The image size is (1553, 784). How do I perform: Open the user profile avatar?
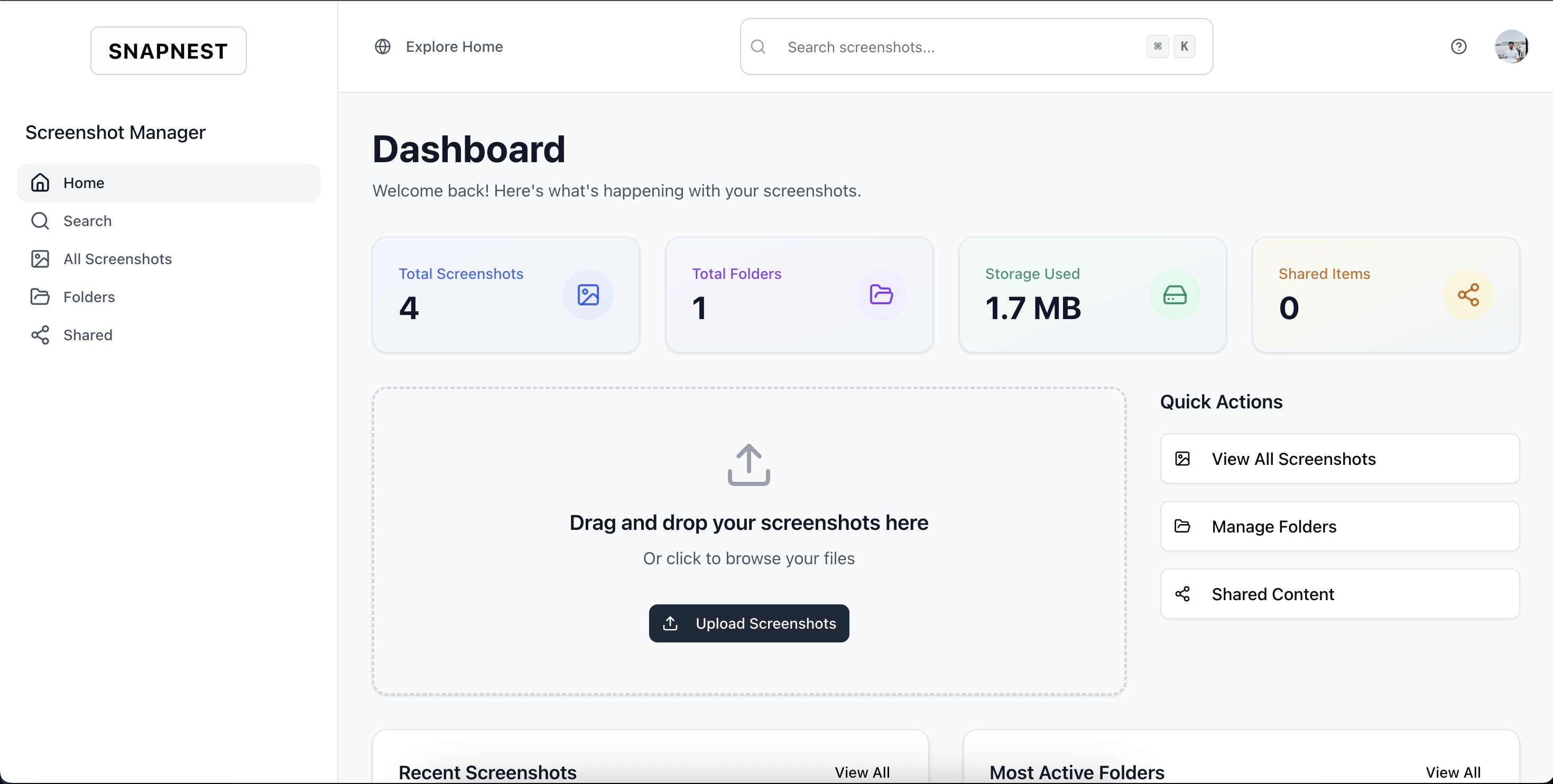pos(1511,46)
